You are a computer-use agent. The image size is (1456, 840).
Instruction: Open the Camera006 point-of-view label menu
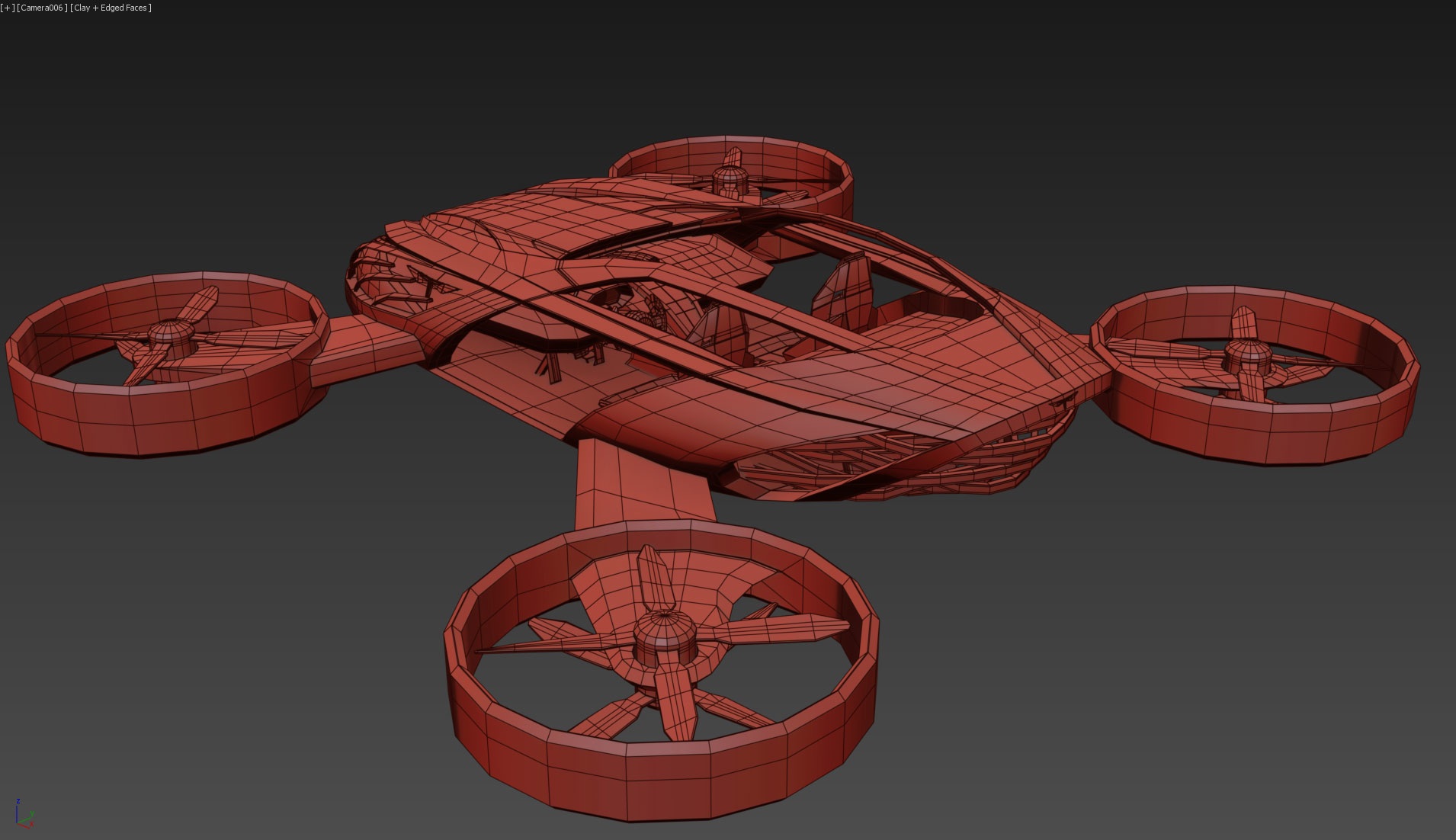pyautogui.click(x=42, y=8)
